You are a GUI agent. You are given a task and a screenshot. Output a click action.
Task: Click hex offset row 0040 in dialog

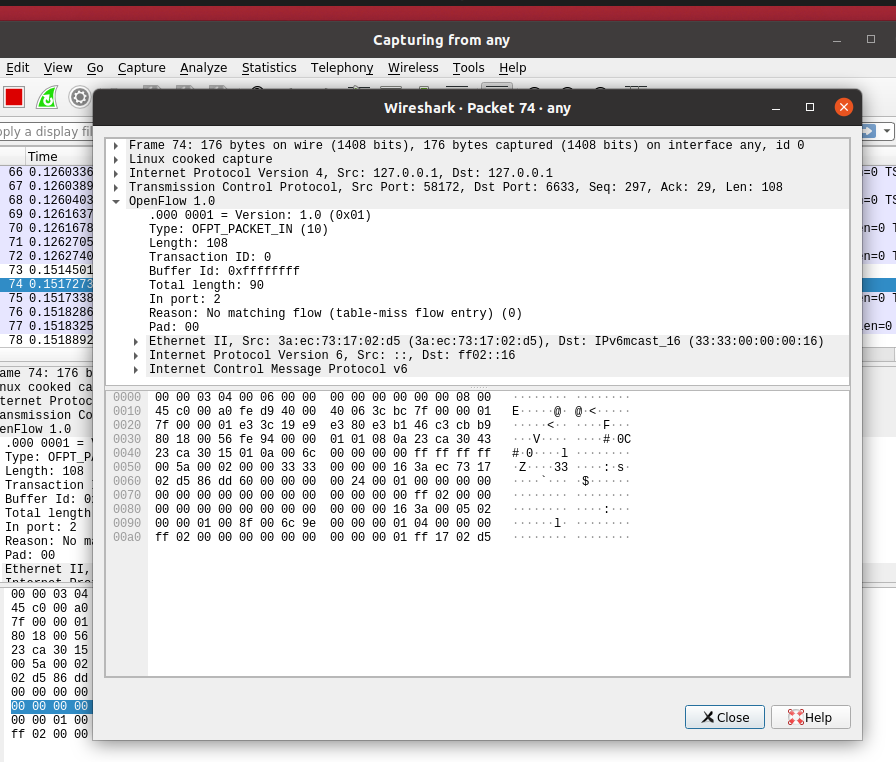tap(127, 453)
